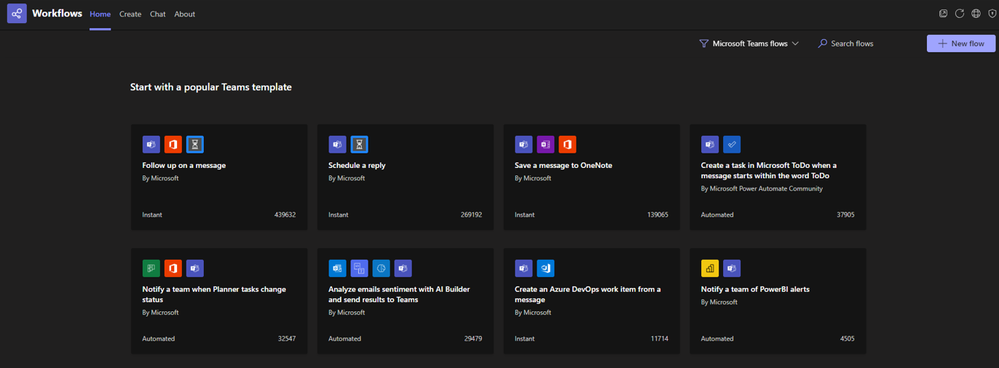
Task: Go to the Chat tab
Action: 157,14
